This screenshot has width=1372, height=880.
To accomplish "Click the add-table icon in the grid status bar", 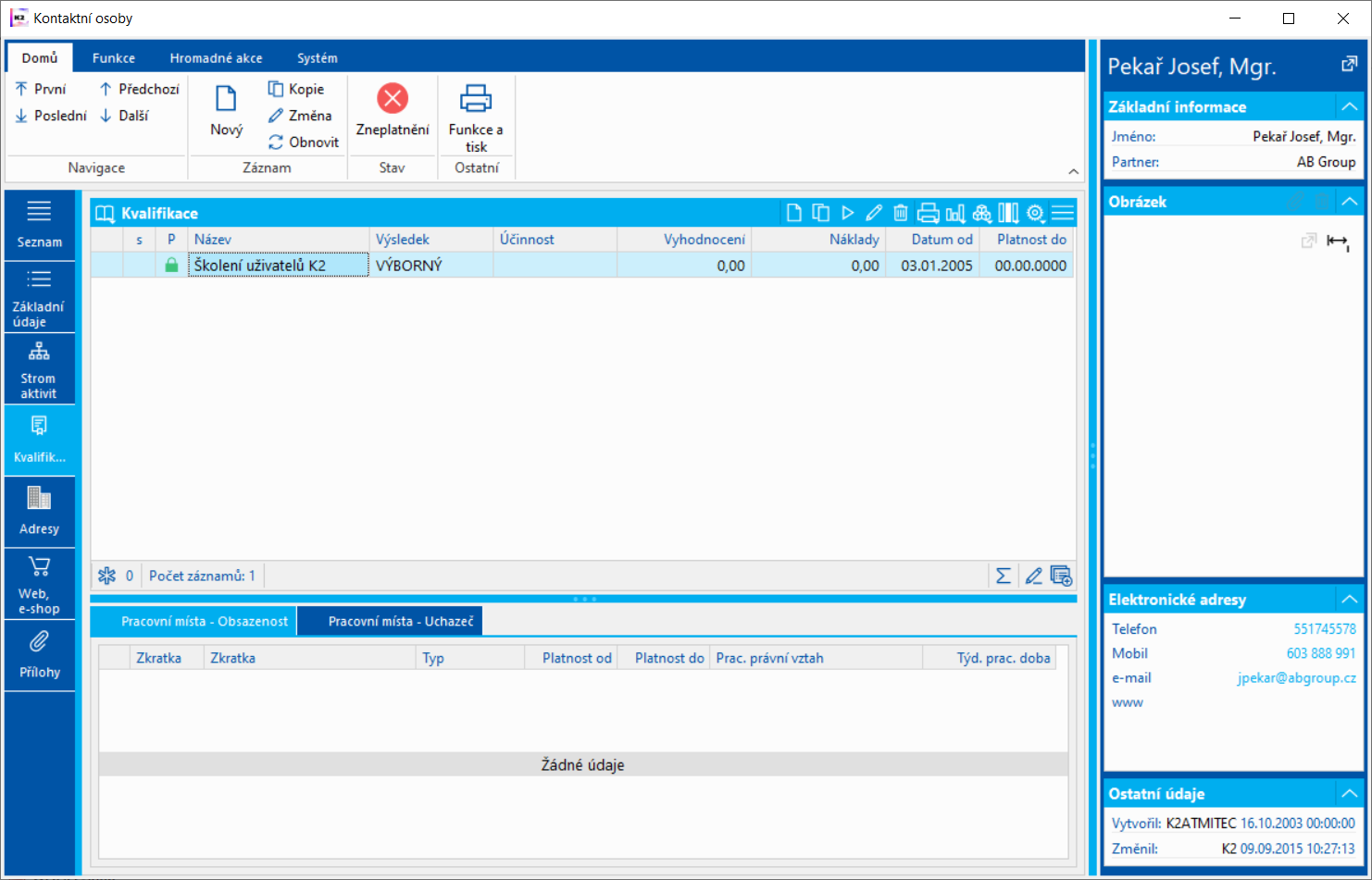I will click(1062, 576).
